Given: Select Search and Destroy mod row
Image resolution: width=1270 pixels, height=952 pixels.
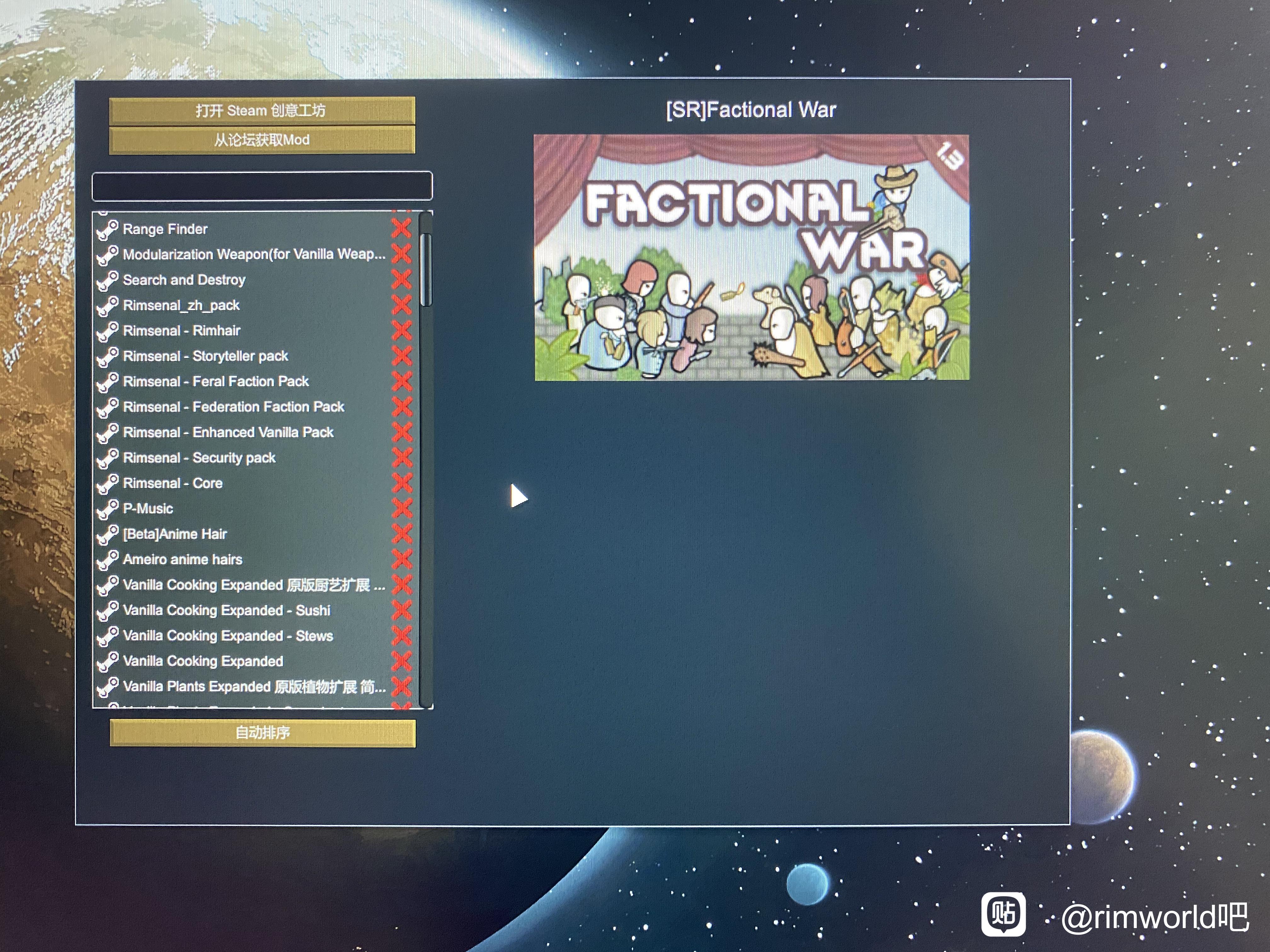Looking at the screenshot, I should coord(256,280).
